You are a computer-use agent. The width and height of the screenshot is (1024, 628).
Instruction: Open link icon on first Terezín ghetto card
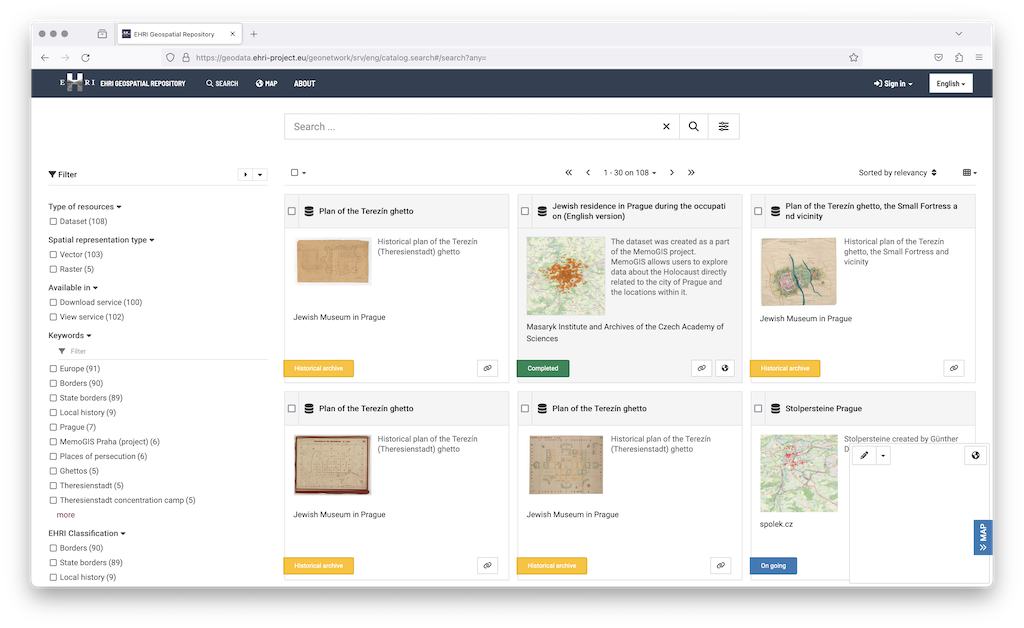coord(487,368)
